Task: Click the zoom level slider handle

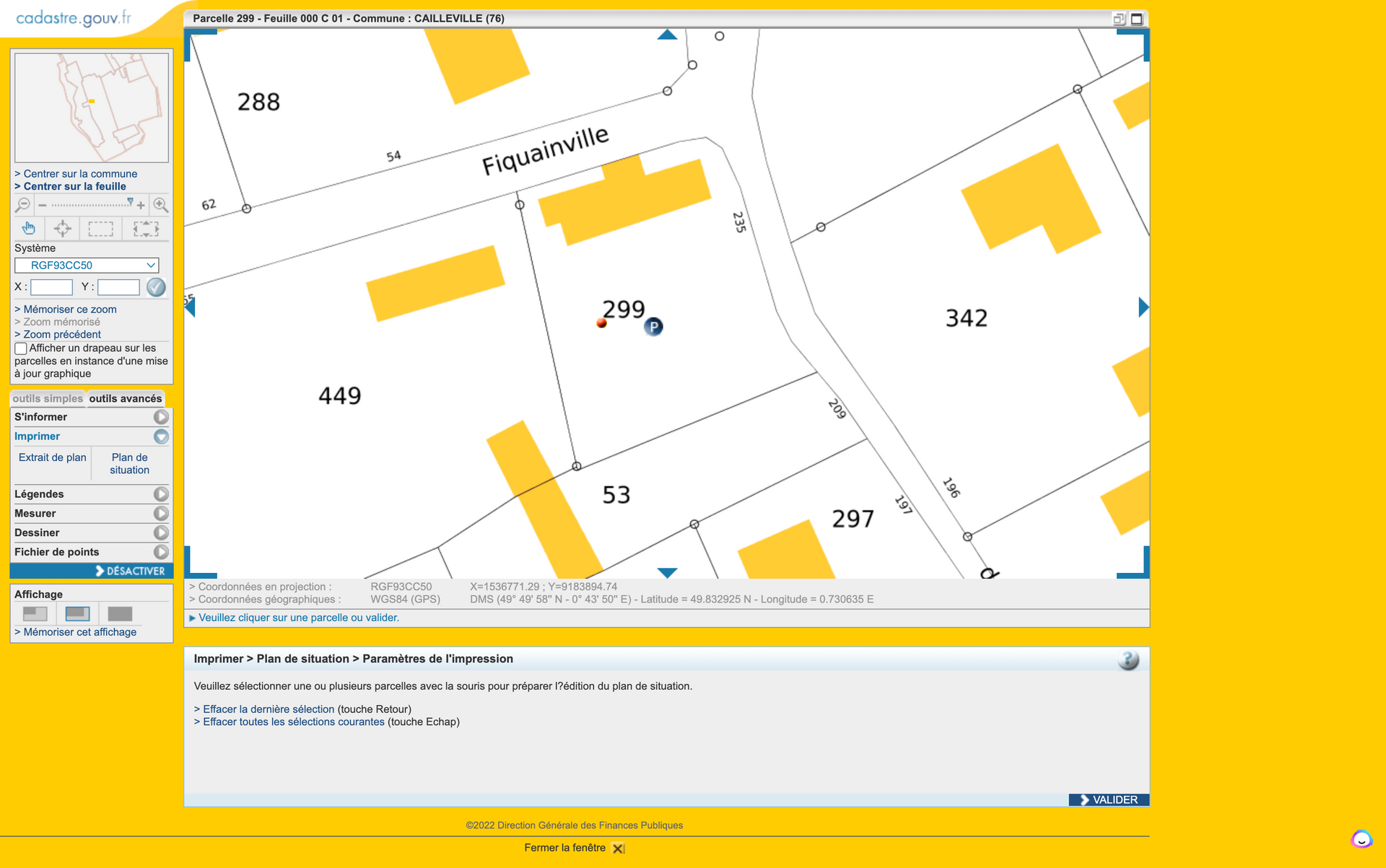Action: 130,202
